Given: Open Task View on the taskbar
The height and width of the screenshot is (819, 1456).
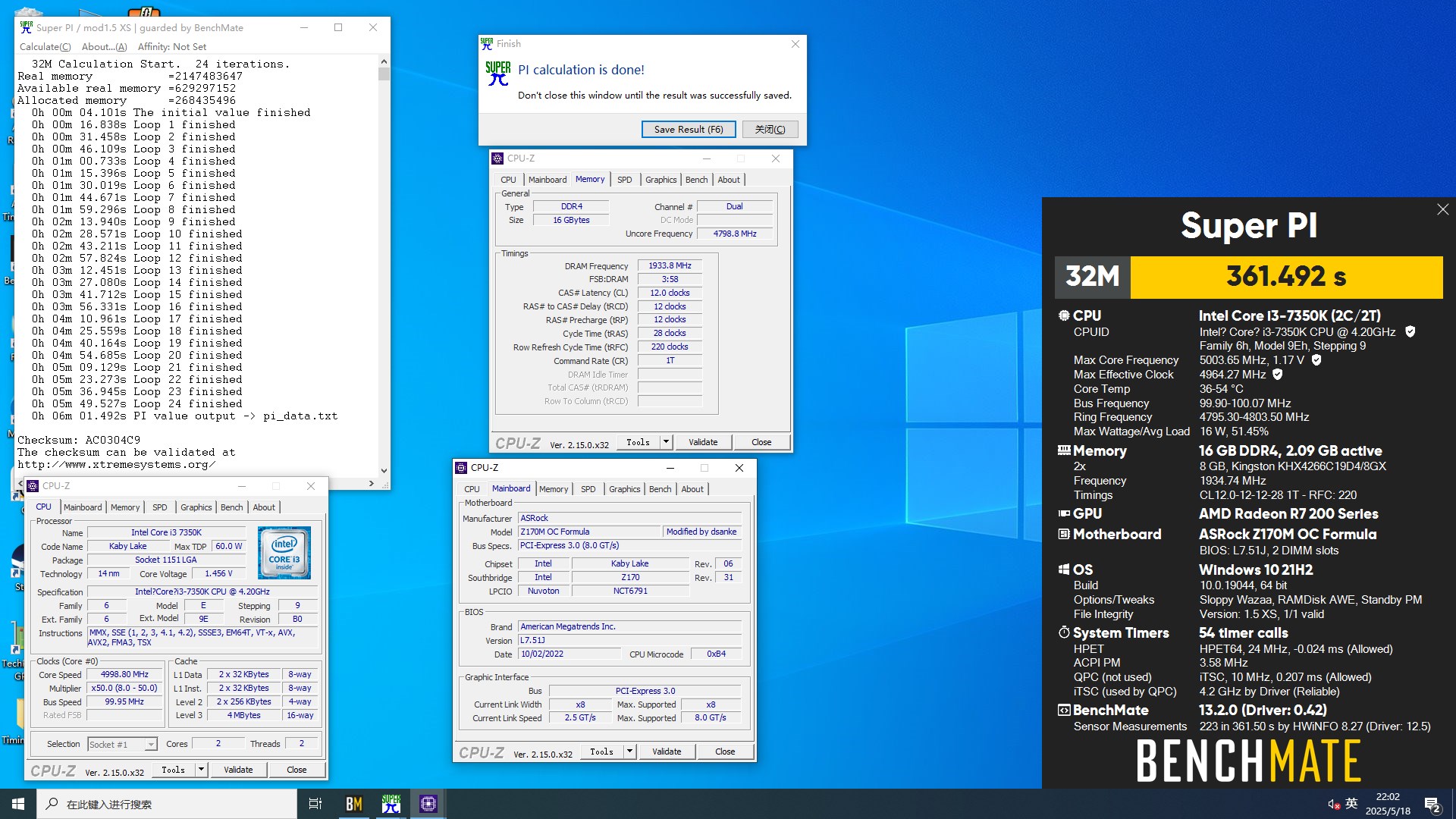Looking at the screenshot, I should pyautogui.click(x=315, y=804).
